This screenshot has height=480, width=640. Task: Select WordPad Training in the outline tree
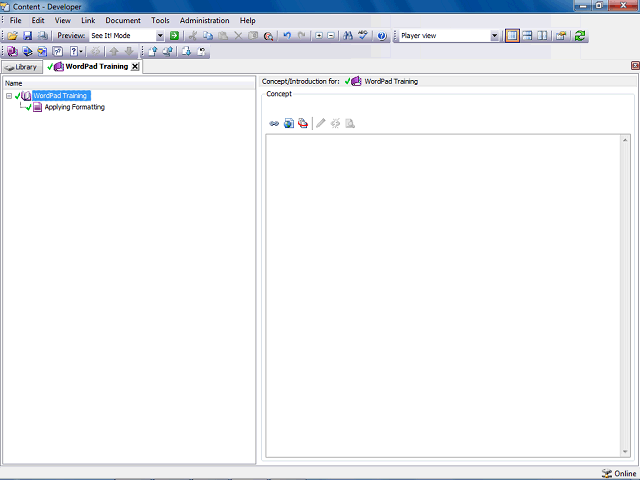click(x=60, y=96)
